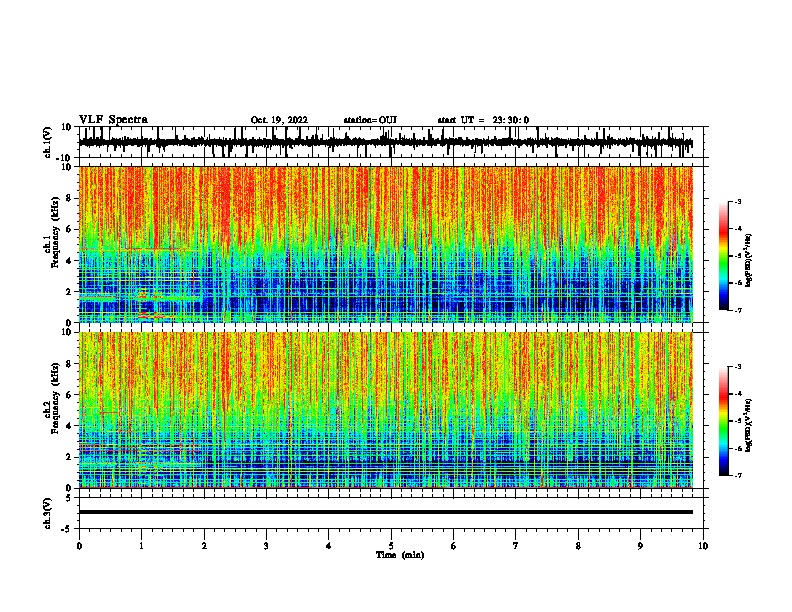The image size is (792, 612).
Task: Click the time axis tick label '9'
Action: pos(640,546)
